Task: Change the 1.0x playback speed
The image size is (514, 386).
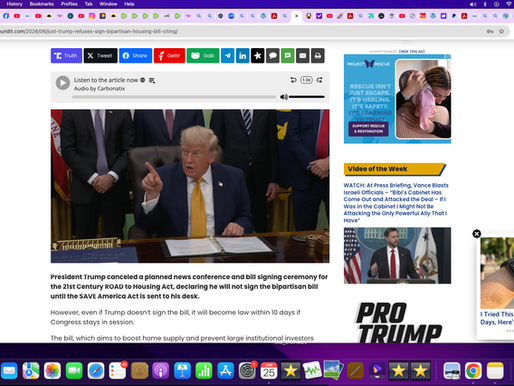Action: click(x=306, y=80)
